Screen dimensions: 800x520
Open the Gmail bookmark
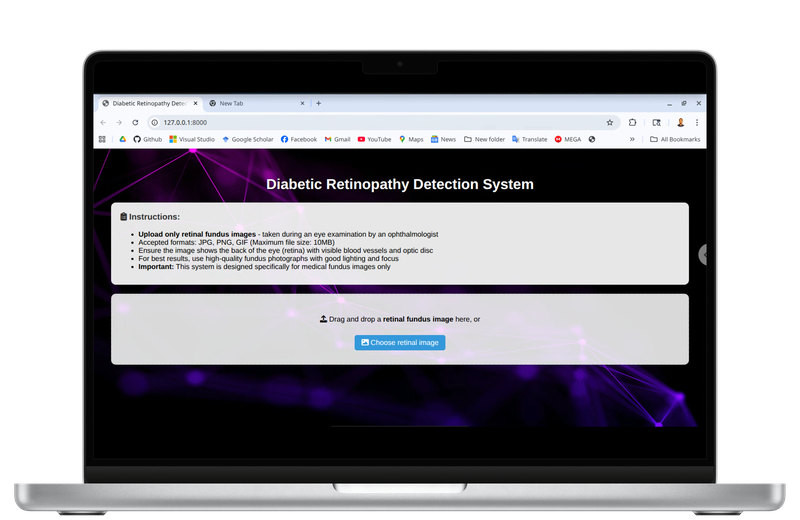pyautogui.click(x=337, y=139)
